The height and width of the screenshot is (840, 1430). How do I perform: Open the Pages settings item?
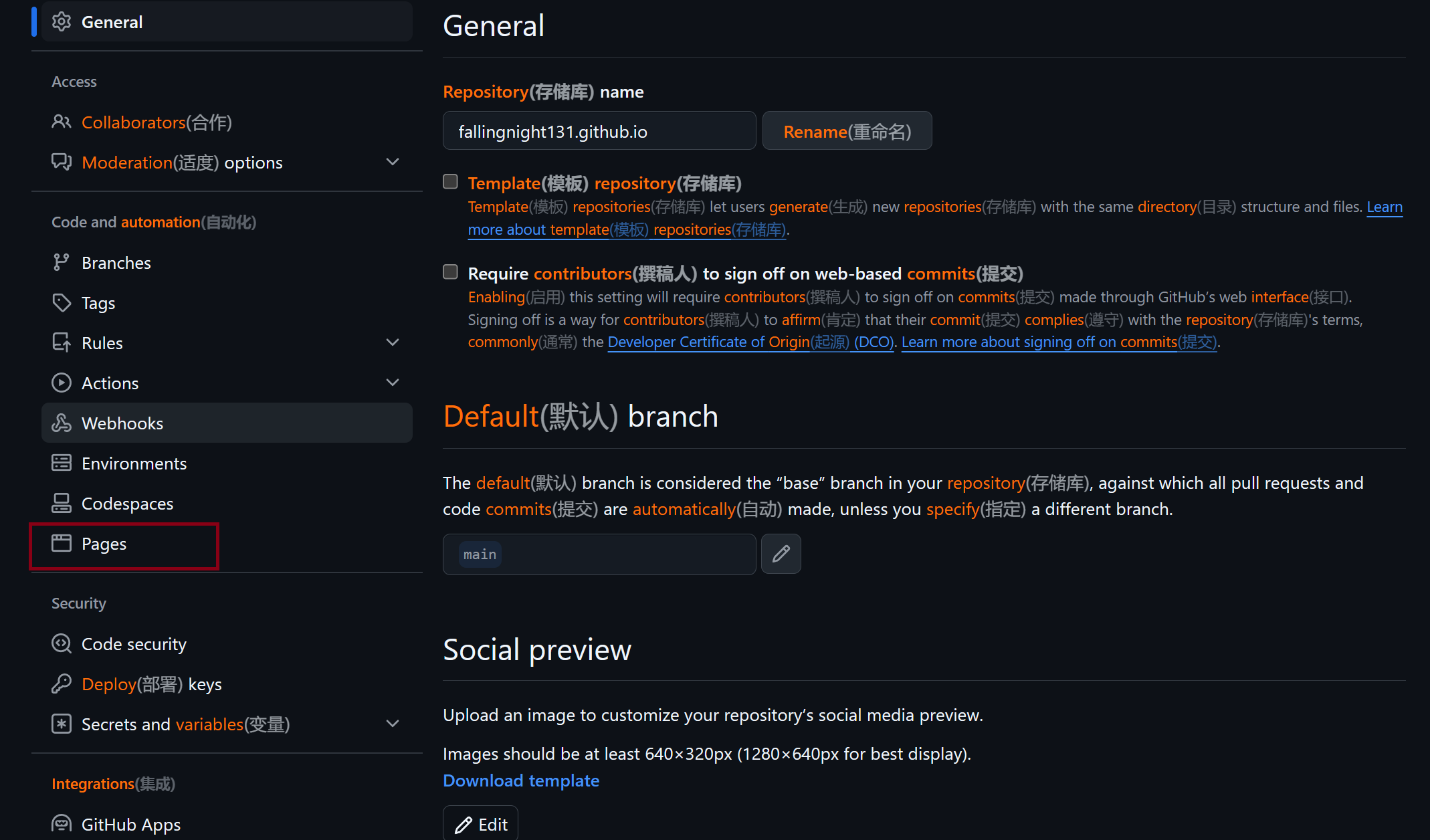click(104, 544)
